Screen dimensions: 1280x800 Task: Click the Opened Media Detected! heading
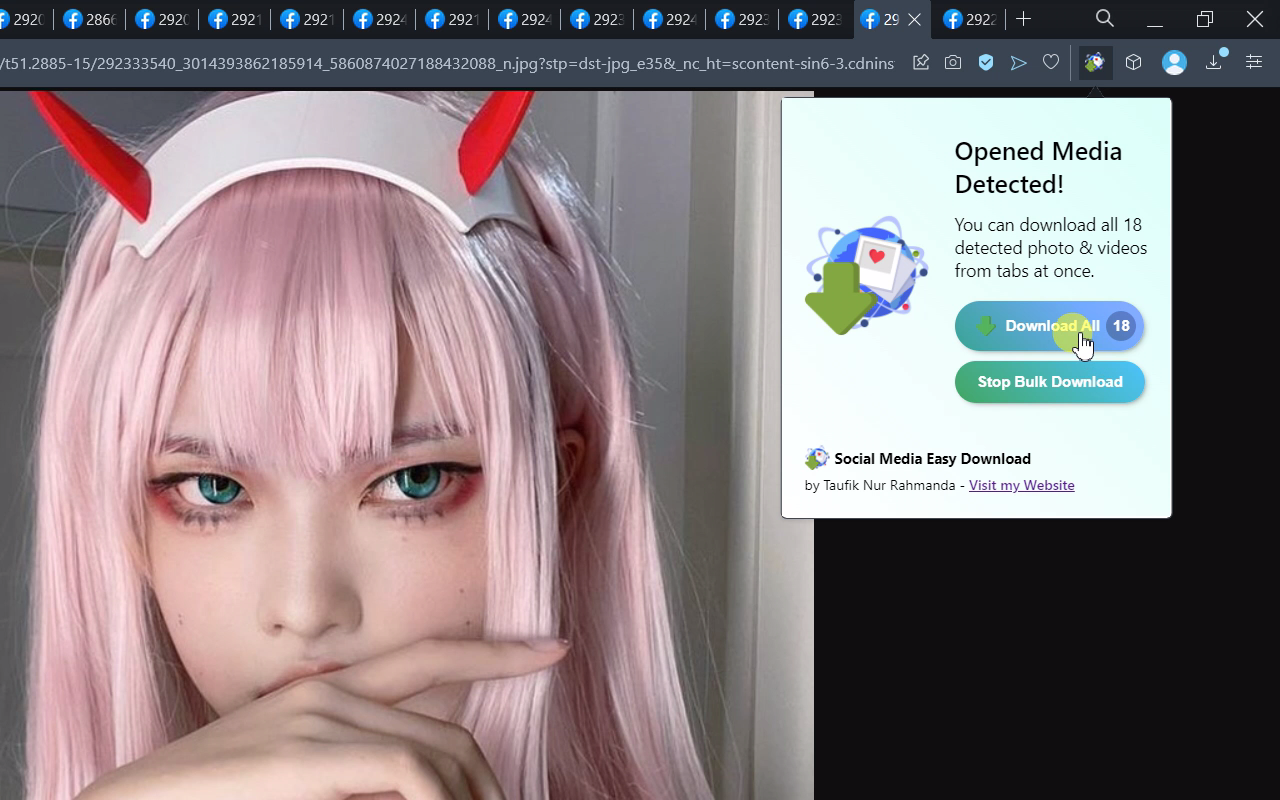(1038, 167)
